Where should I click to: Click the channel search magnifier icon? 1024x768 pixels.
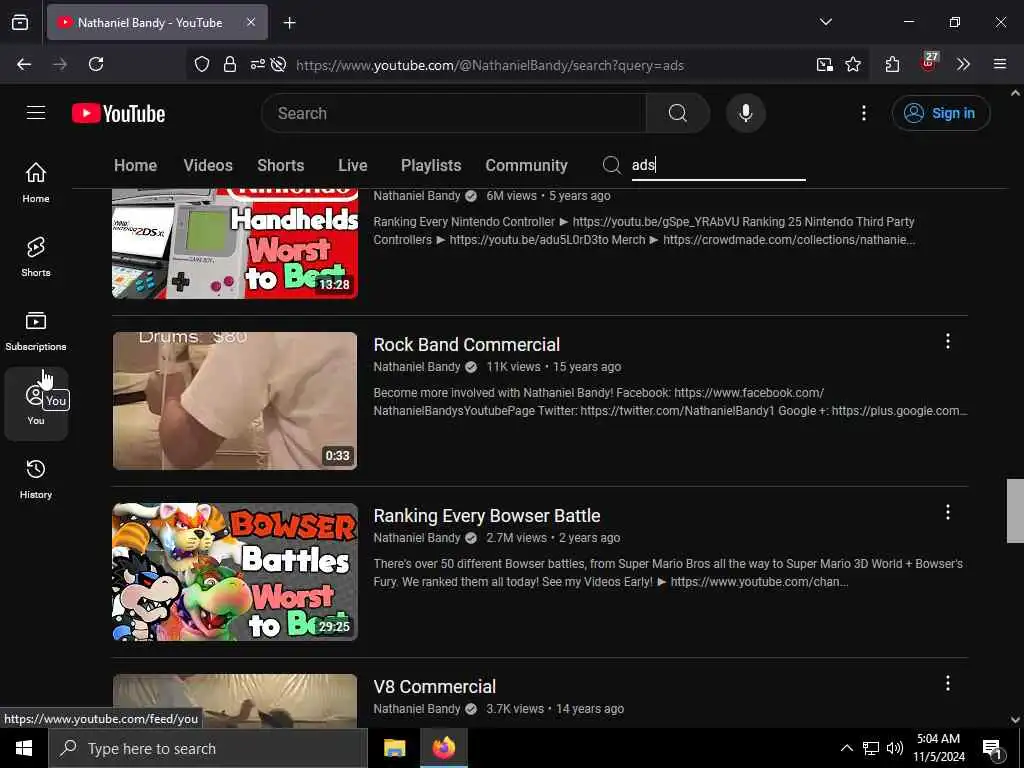(611, 165)
